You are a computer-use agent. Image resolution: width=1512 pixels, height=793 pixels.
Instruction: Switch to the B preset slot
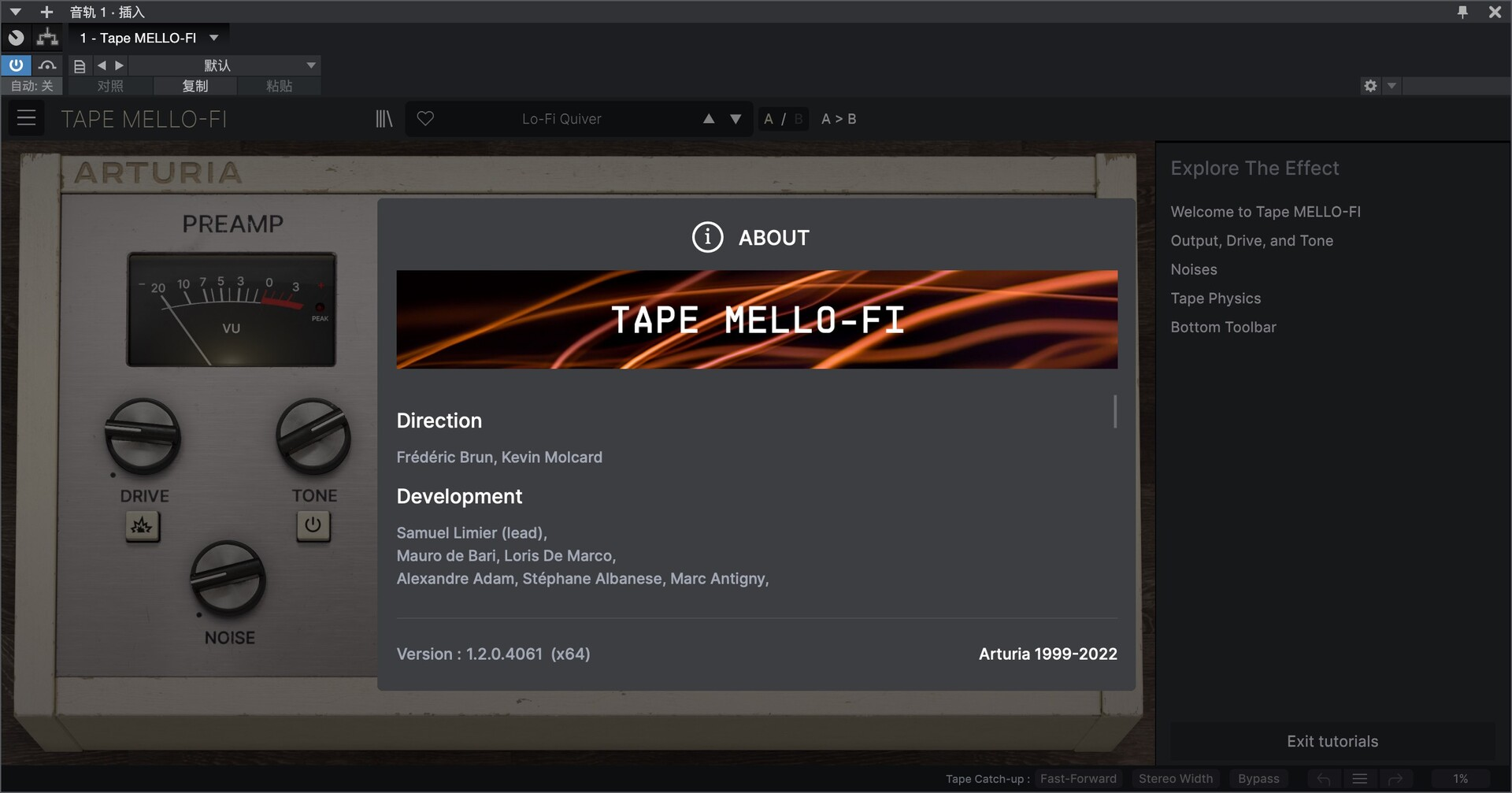click(798, 118)
